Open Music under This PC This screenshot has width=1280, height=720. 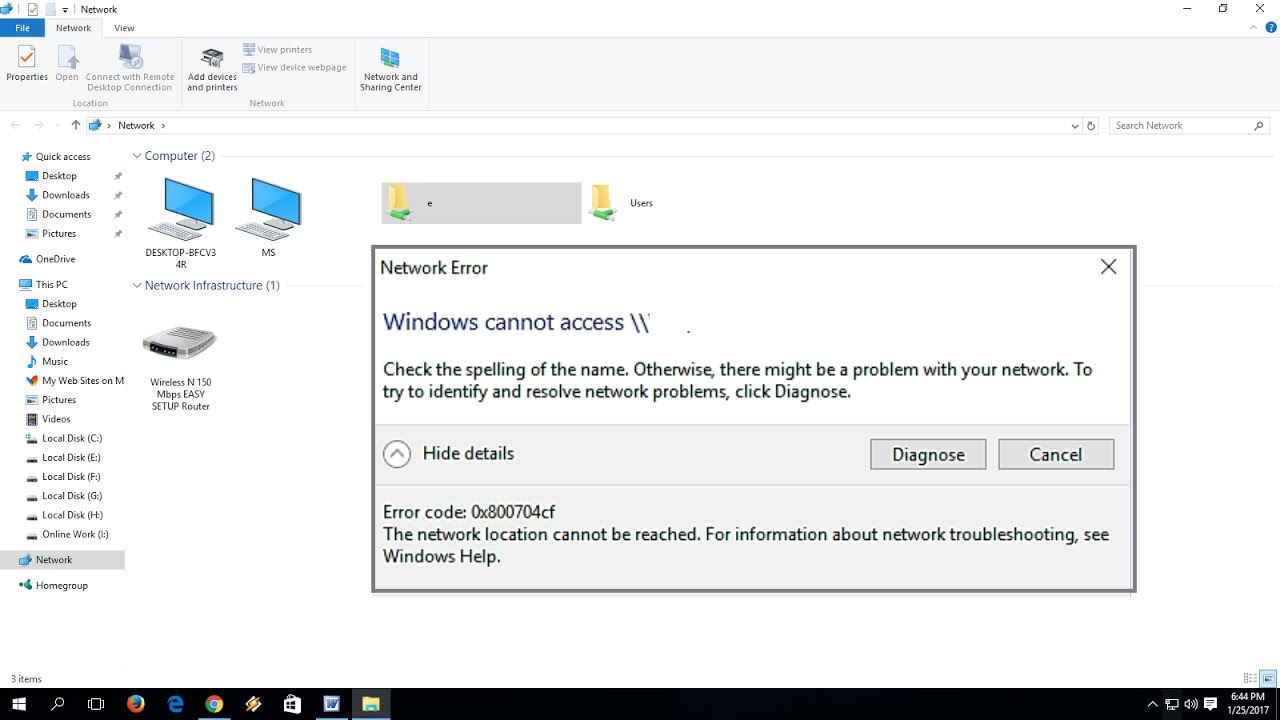[x=55, y=361]
